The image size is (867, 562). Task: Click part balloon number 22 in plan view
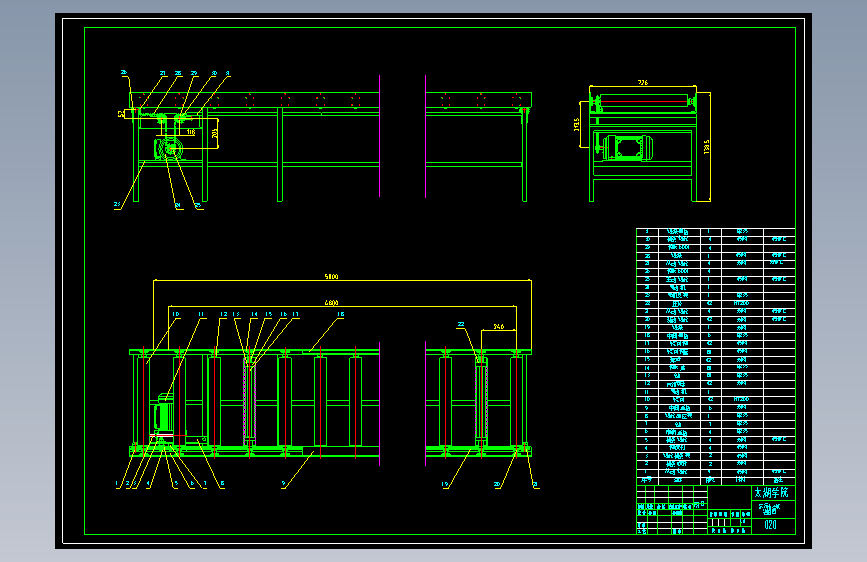[461, 325]
